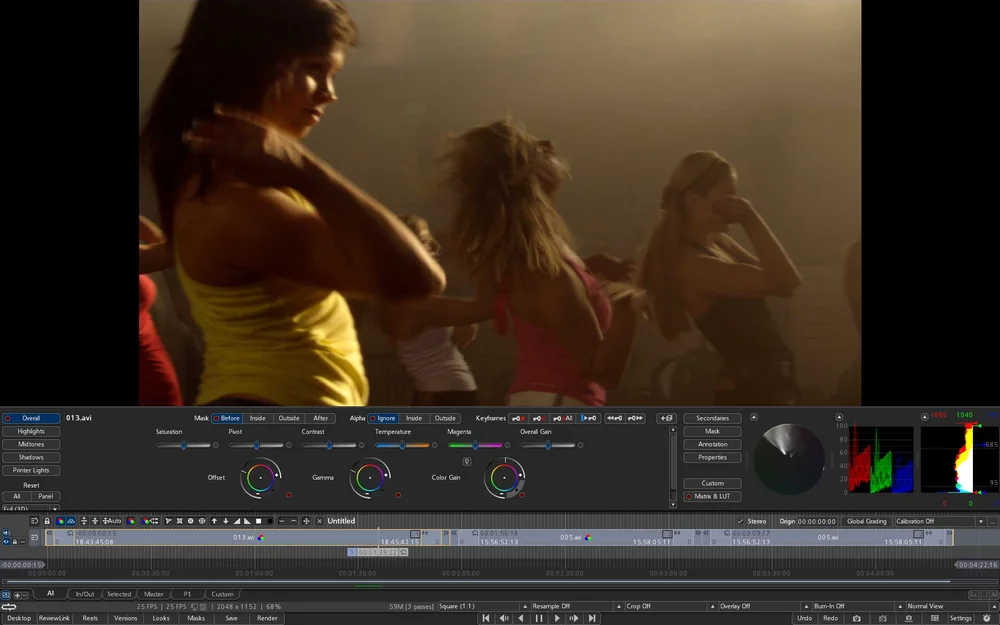Reset All grading values

[x=17, y=496]
